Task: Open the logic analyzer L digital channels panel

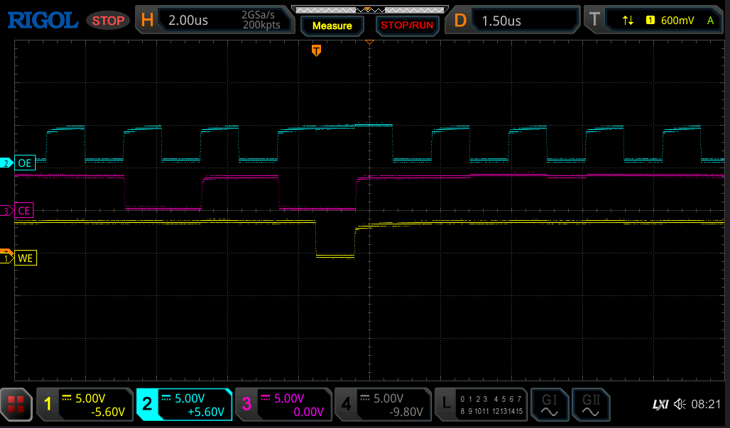Action: point(481,404)
